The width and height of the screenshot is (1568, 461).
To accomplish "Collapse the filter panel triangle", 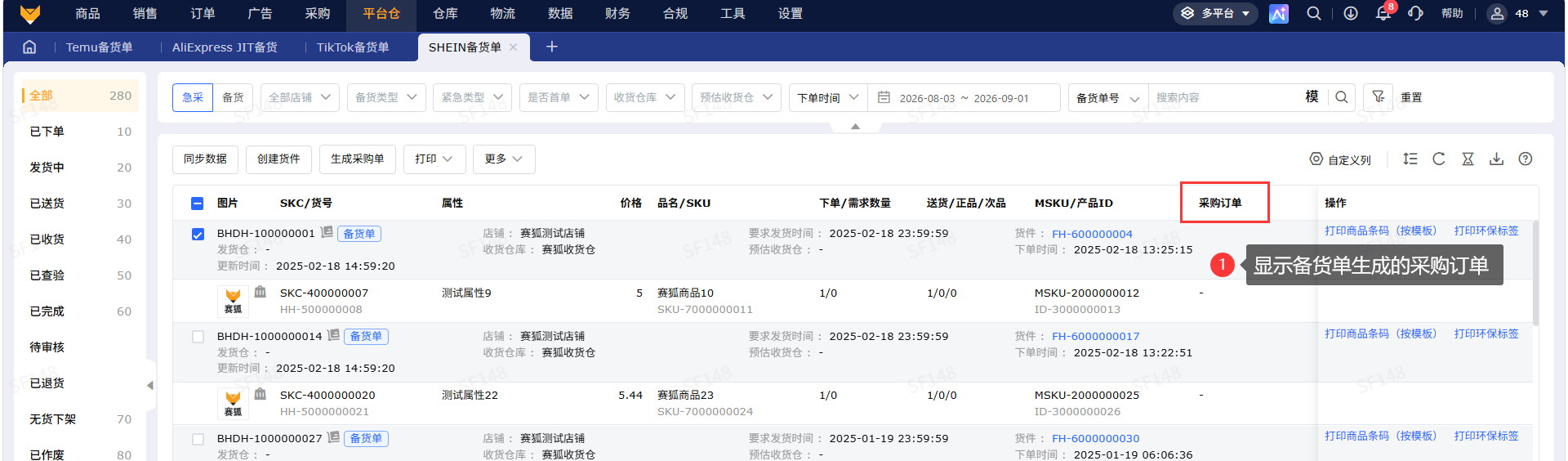I will [x=855, y=127].
